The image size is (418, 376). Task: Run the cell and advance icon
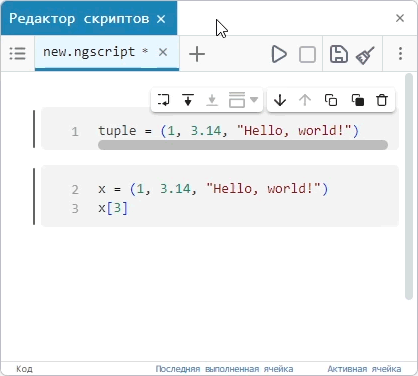coord(164,100)
